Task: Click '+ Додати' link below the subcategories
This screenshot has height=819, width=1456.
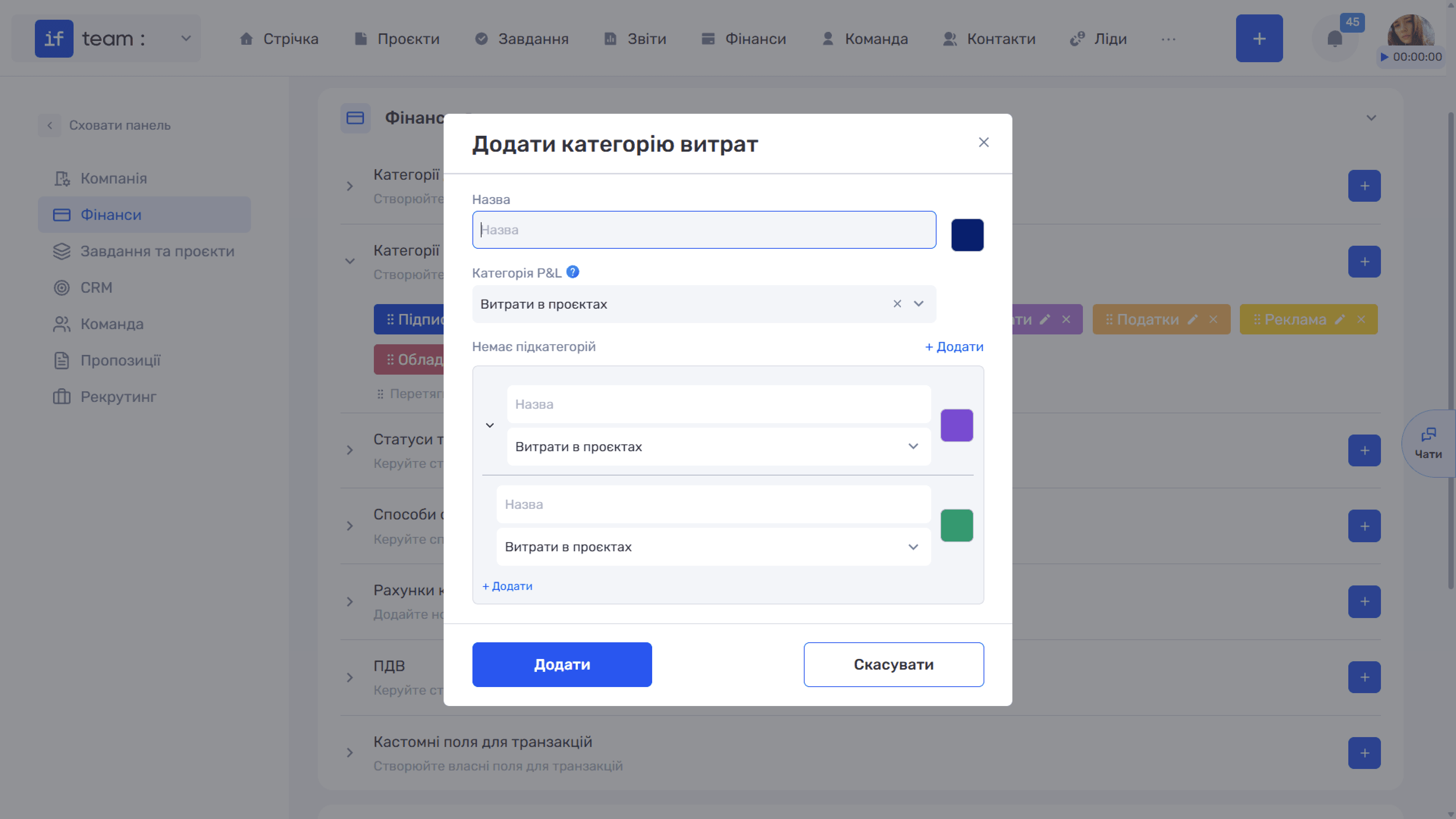Action: (507, 586)
